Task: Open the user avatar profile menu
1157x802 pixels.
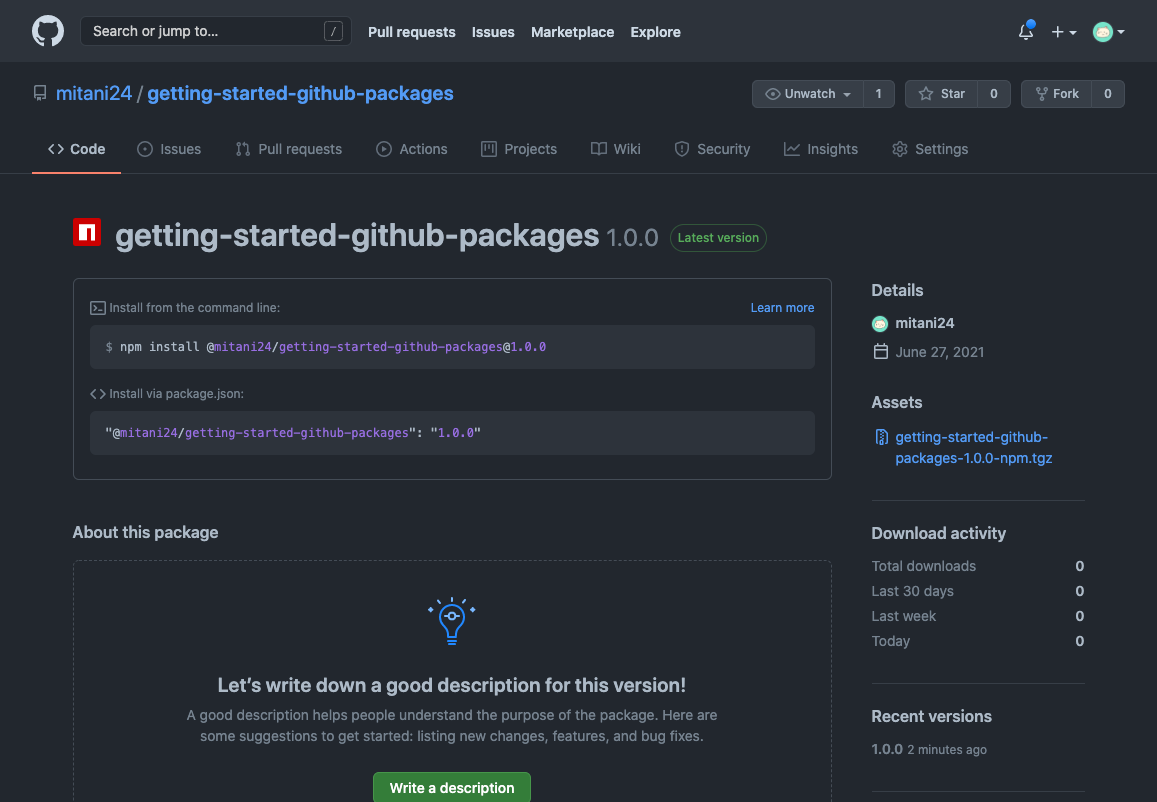Action: [1108, 32]
